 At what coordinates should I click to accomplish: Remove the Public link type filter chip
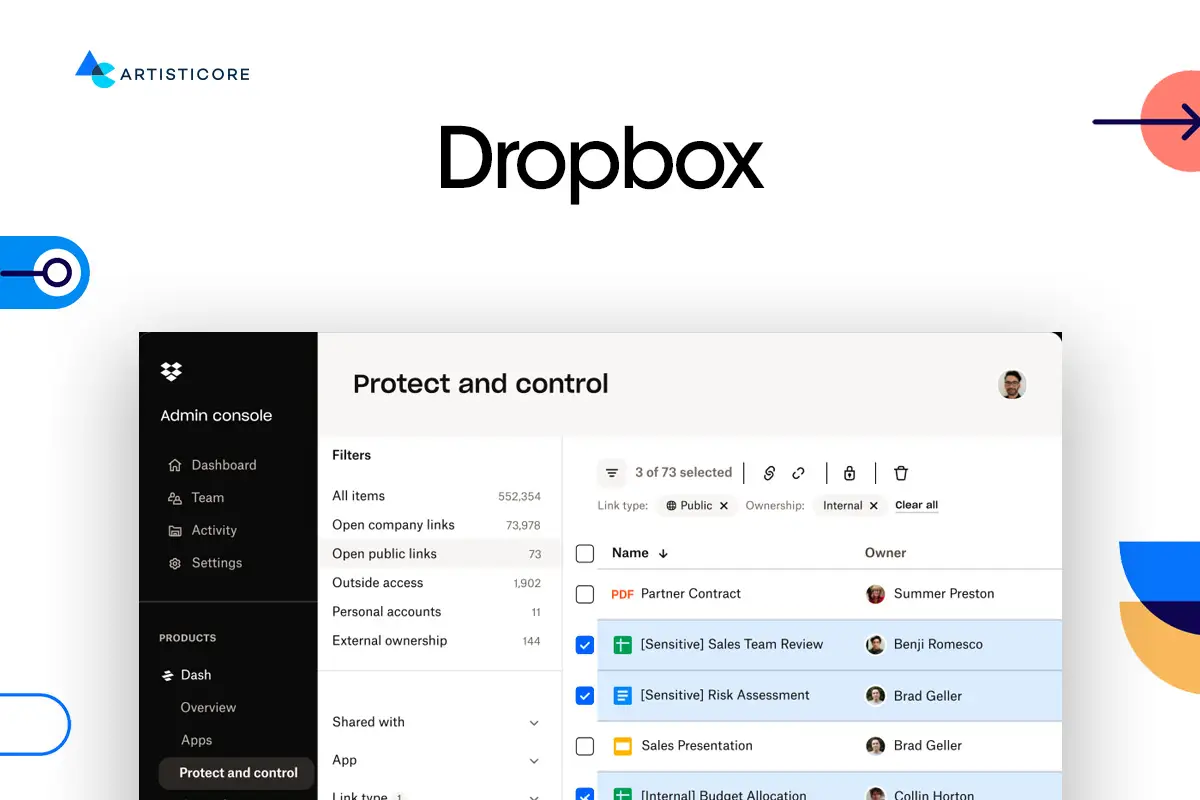tap(724, 505)
